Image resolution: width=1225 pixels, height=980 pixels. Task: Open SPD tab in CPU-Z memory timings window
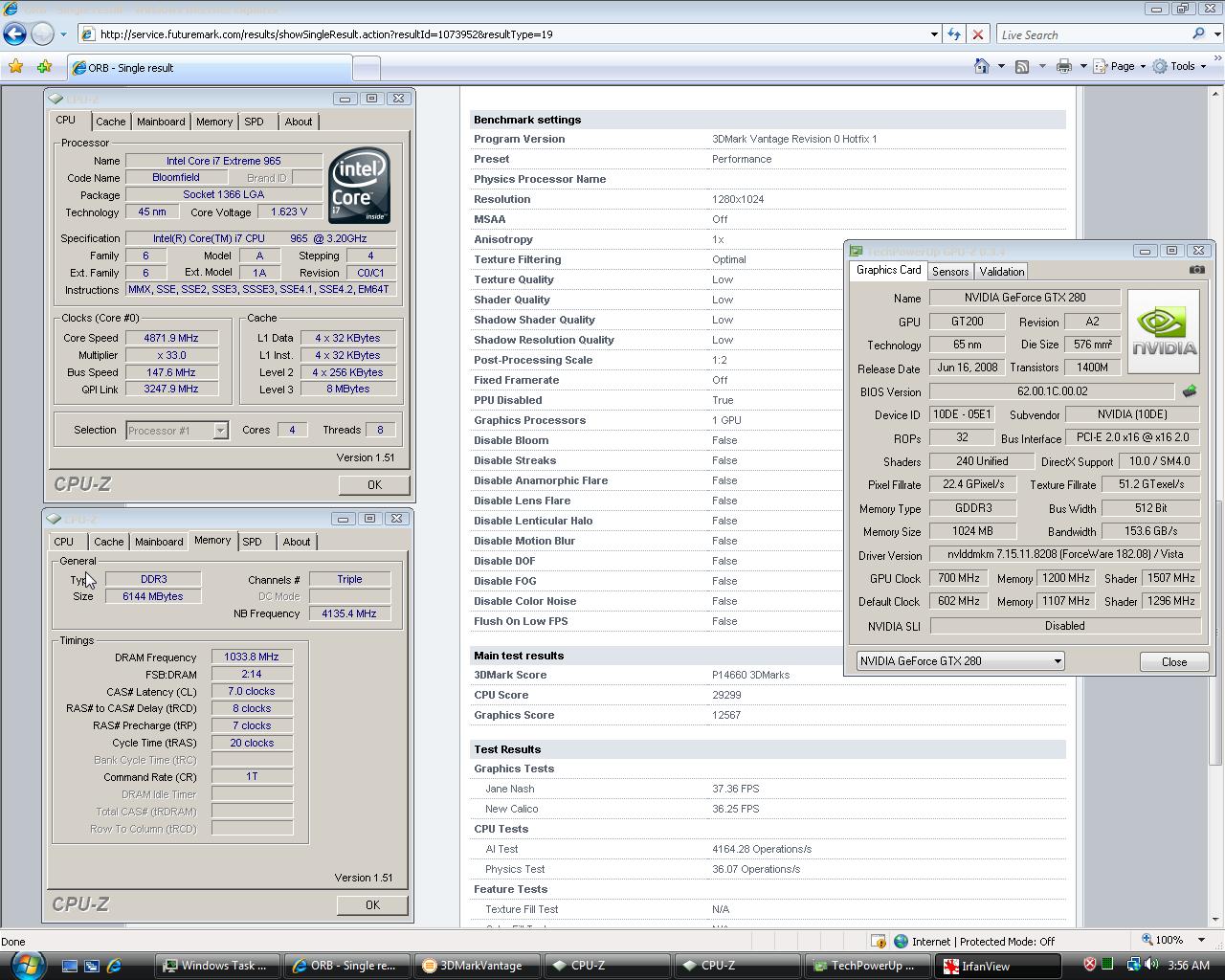(252, 542)
